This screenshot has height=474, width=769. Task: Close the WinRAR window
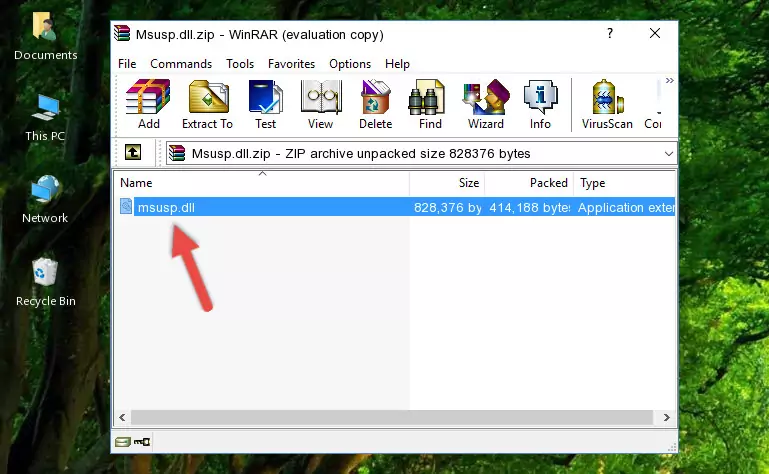click(x=655, y=33)
